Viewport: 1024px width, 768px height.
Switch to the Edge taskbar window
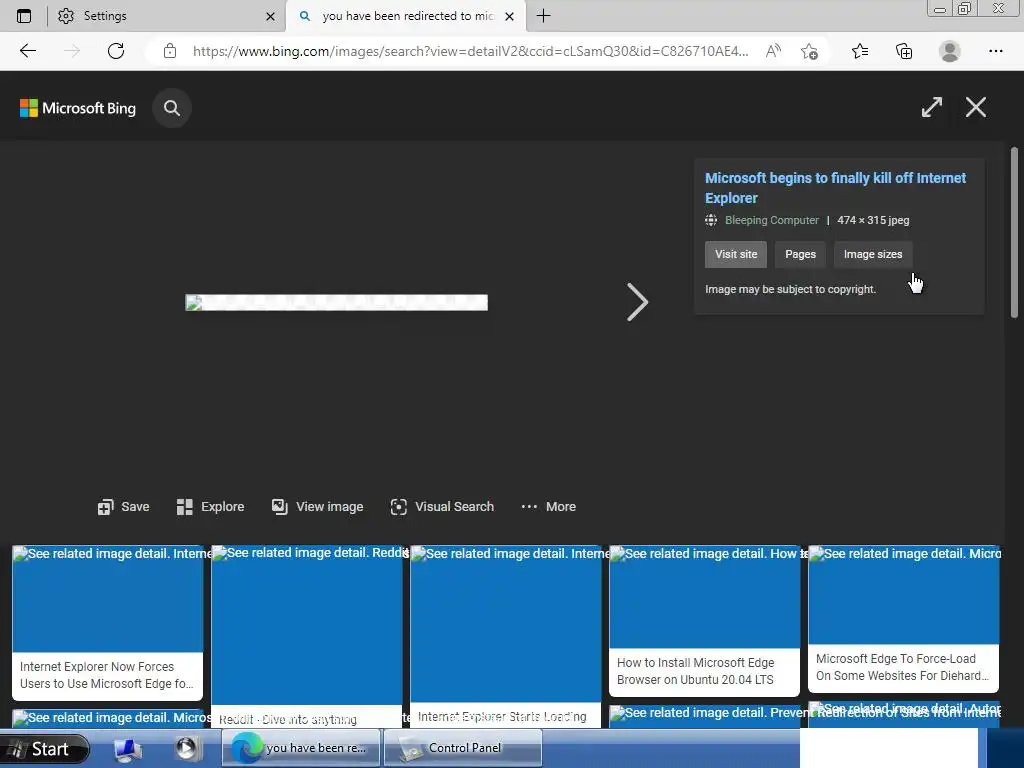tap(300, 748)
